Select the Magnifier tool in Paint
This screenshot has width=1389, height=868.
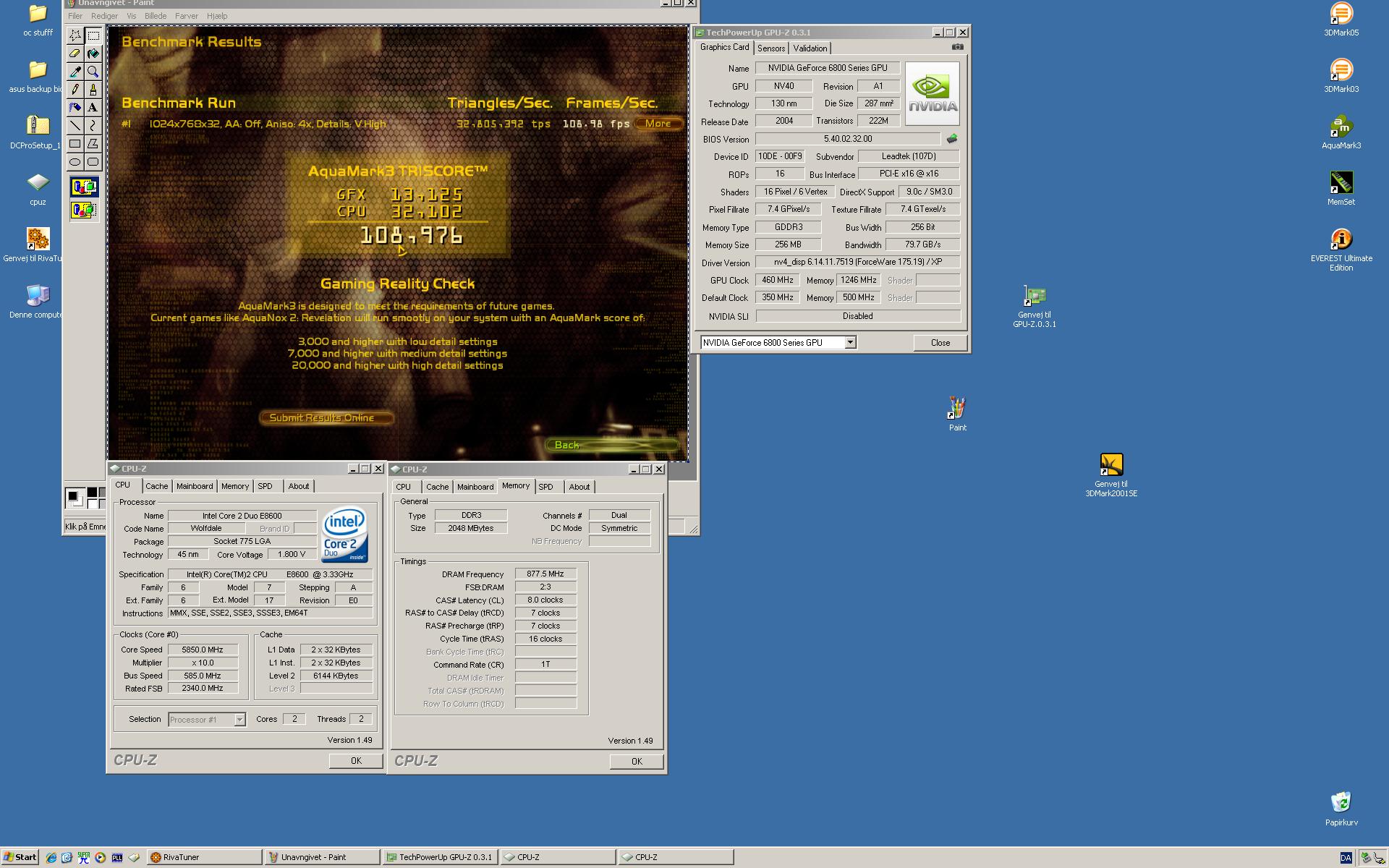tap(93, 72)
